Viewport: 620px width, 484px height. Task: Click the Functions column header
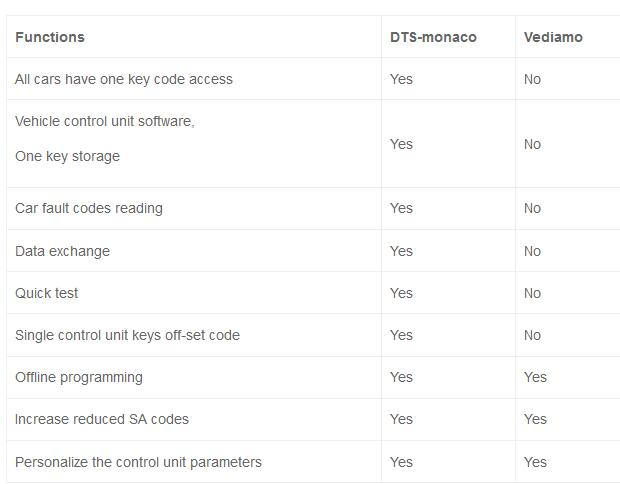coord(50,37)
